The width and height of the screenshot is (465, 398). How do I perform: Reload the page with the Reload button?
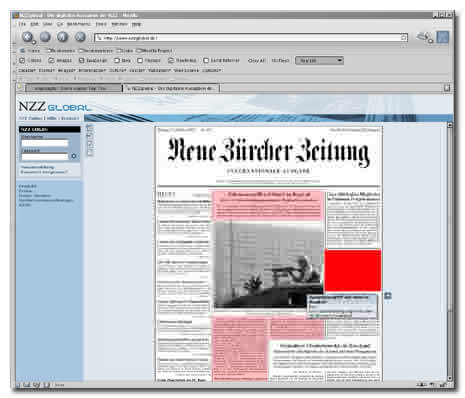63,37
